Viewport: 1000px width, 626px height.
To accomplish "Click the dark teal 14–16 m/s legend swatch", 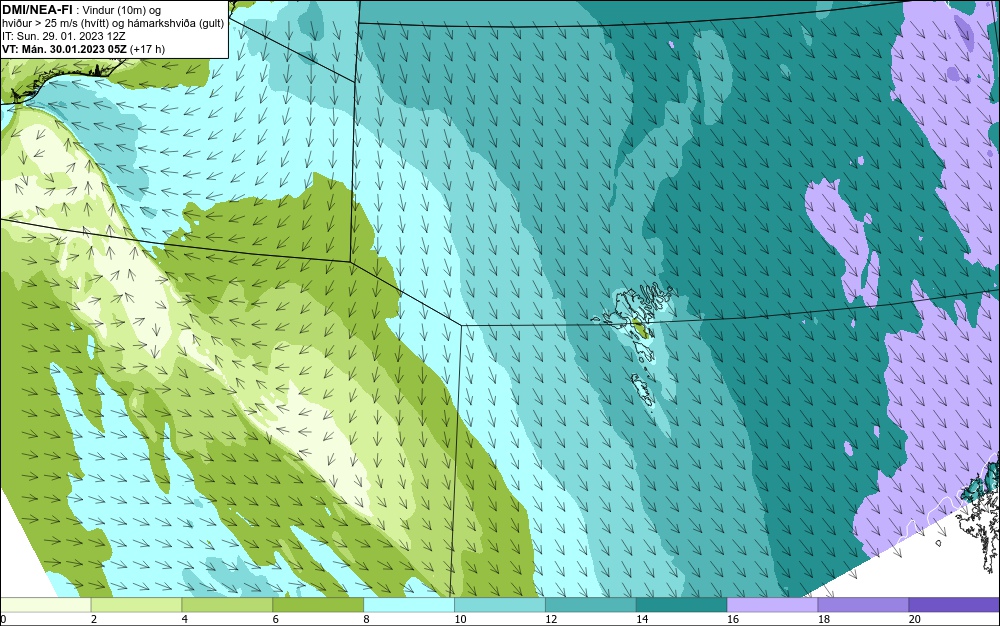I will [682, 604].
